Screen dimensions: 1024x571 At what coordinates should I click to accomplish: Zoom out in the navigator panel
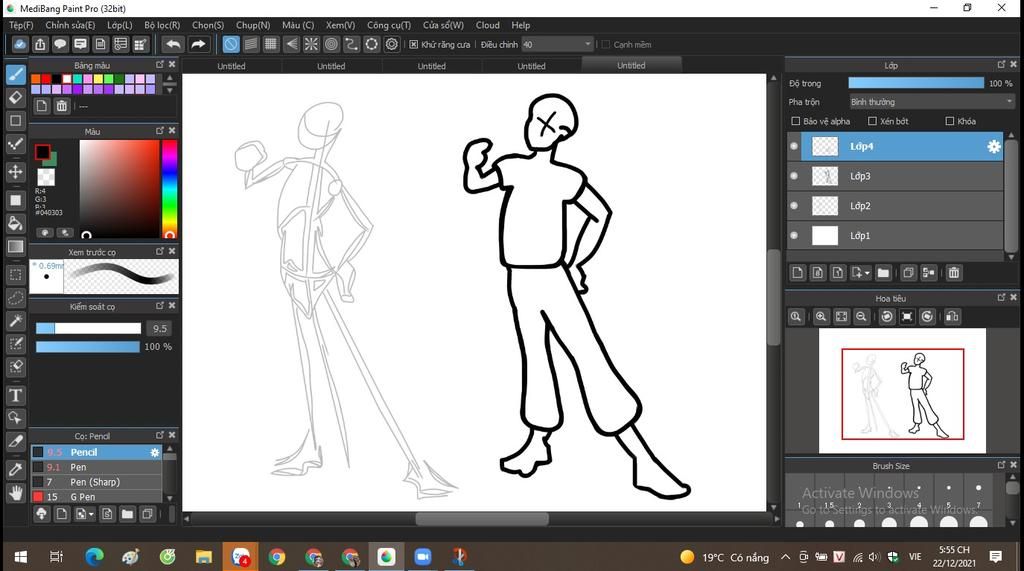click(x=861, y=317)
